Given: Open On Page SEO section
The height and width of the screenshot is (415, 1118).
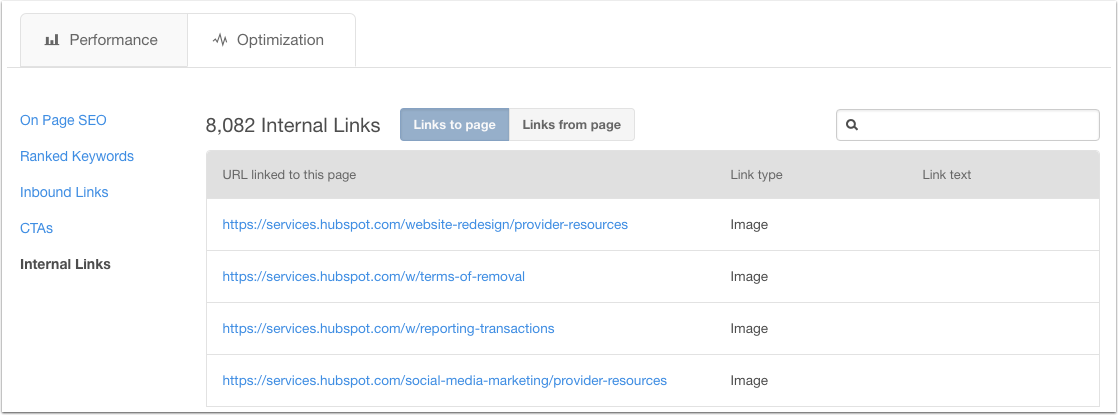Looking at the screenshot, I should point(63,121).
